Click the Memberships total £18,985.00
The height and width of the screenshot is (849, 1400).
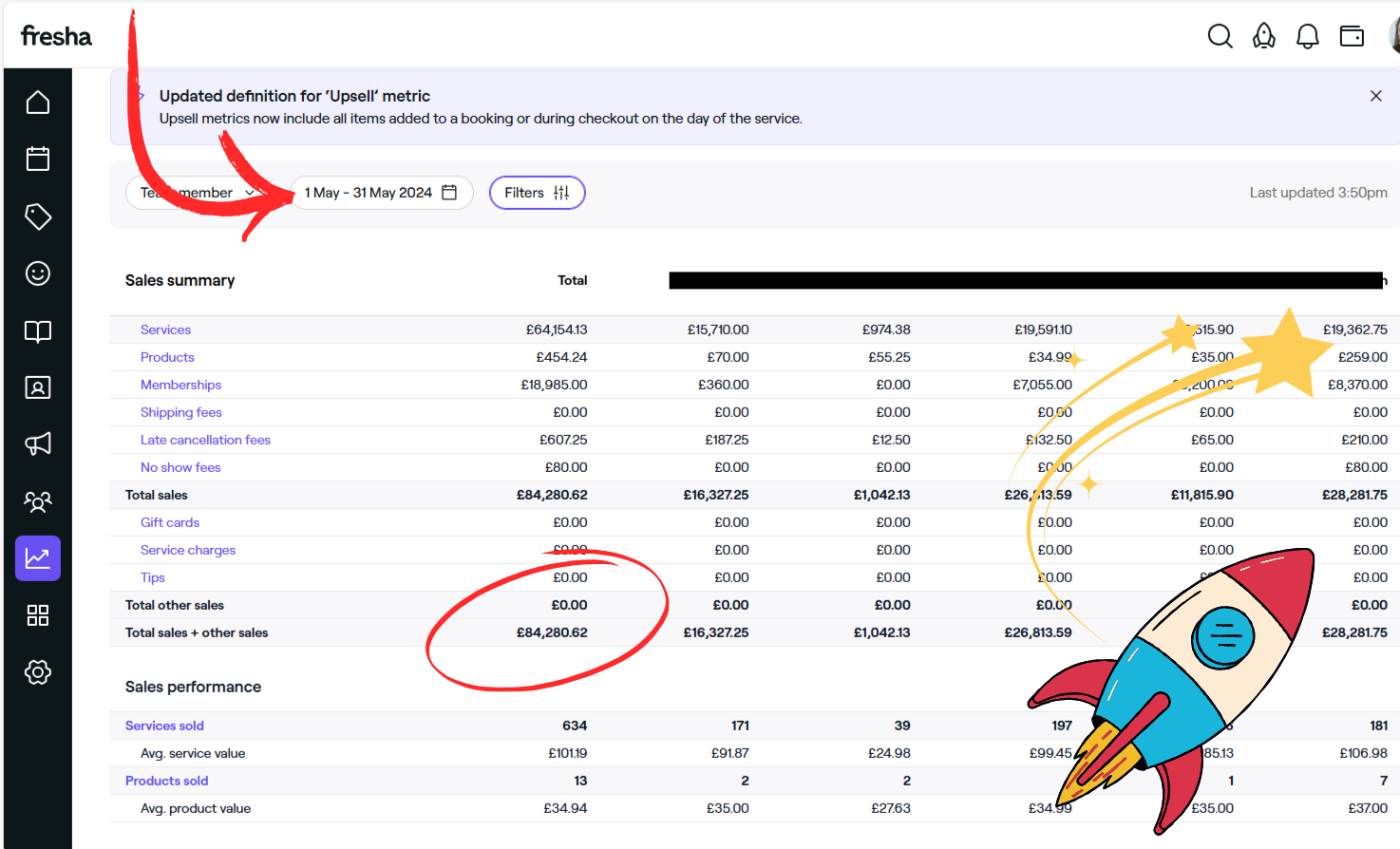[554, 385]
